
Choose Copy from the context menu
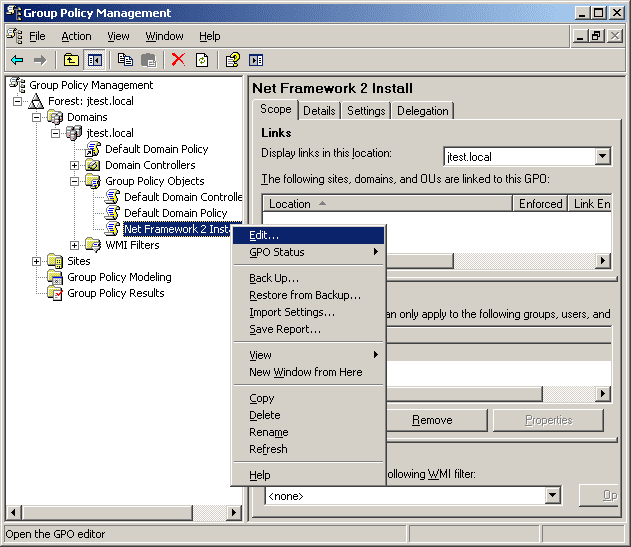tap(308, 398)
